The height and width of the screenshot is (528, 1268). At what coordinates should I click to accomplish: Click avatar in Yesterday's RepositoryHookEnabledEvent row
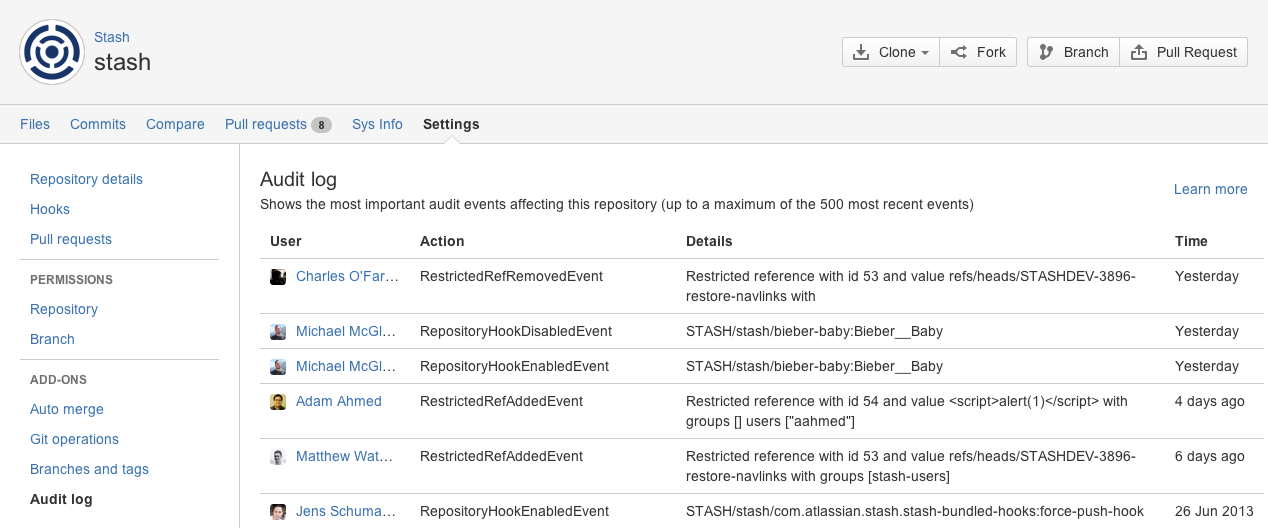pos(278,367)
